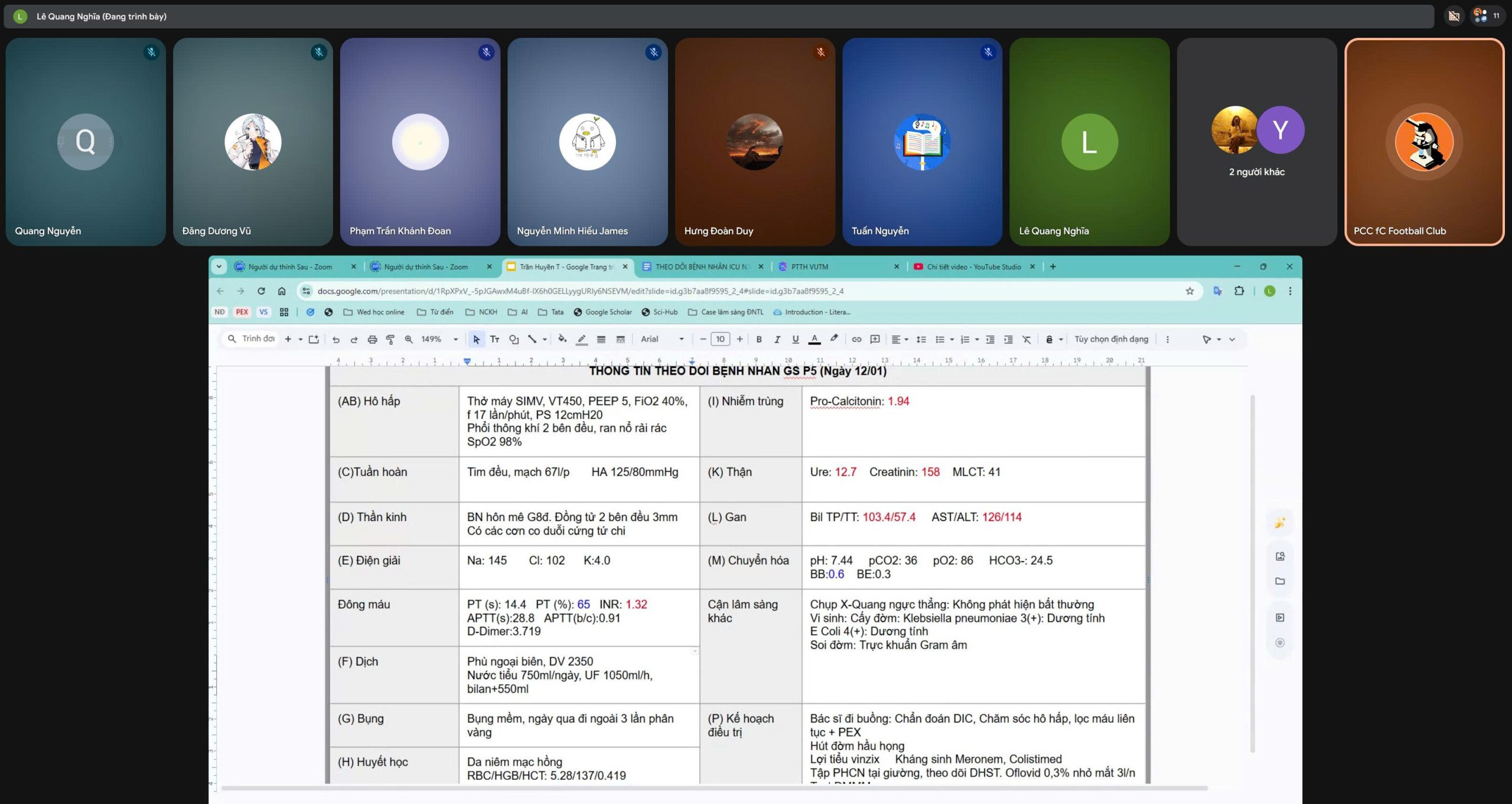
Task: Click Tùy chọn định dạng button
Action: 1111,339
